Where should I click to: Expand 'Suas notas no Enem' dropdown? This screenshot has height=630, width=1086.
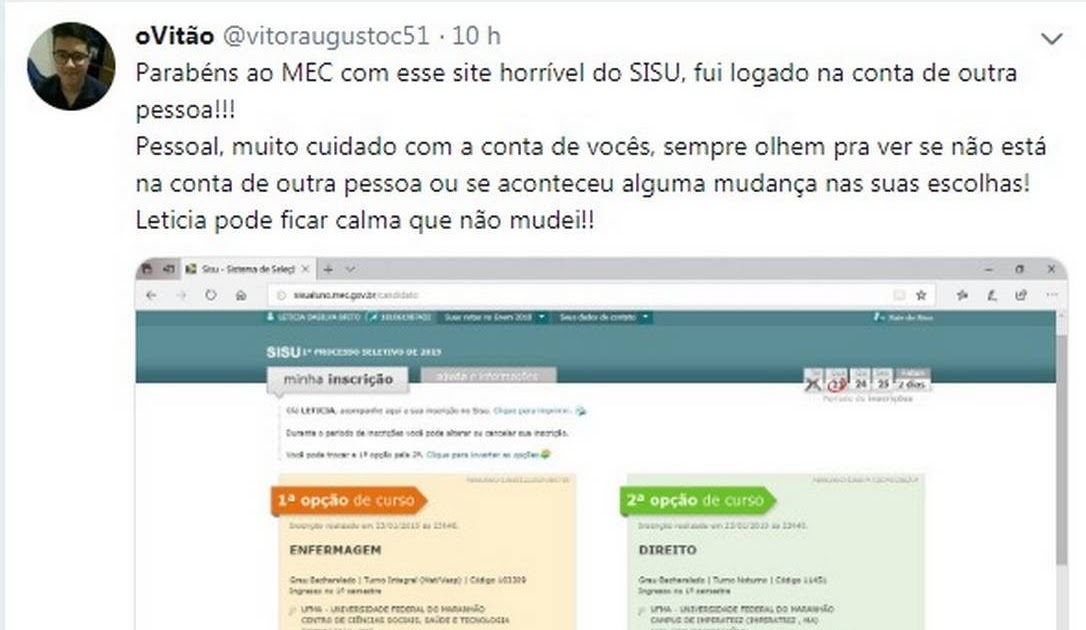tap(494, 317)
